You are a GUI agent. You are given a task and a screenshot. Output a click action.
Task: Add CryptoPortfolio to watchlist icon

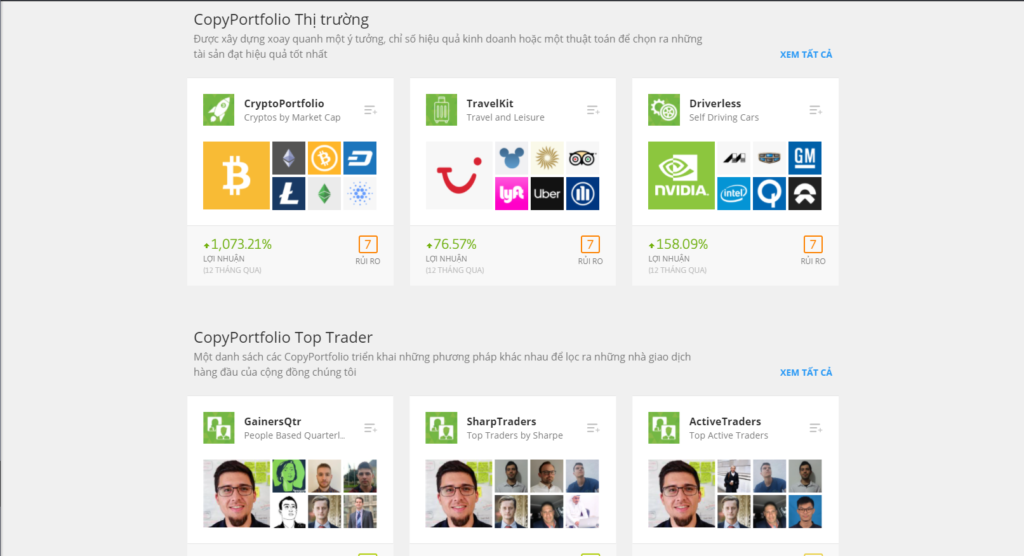[x=370, y=110]
